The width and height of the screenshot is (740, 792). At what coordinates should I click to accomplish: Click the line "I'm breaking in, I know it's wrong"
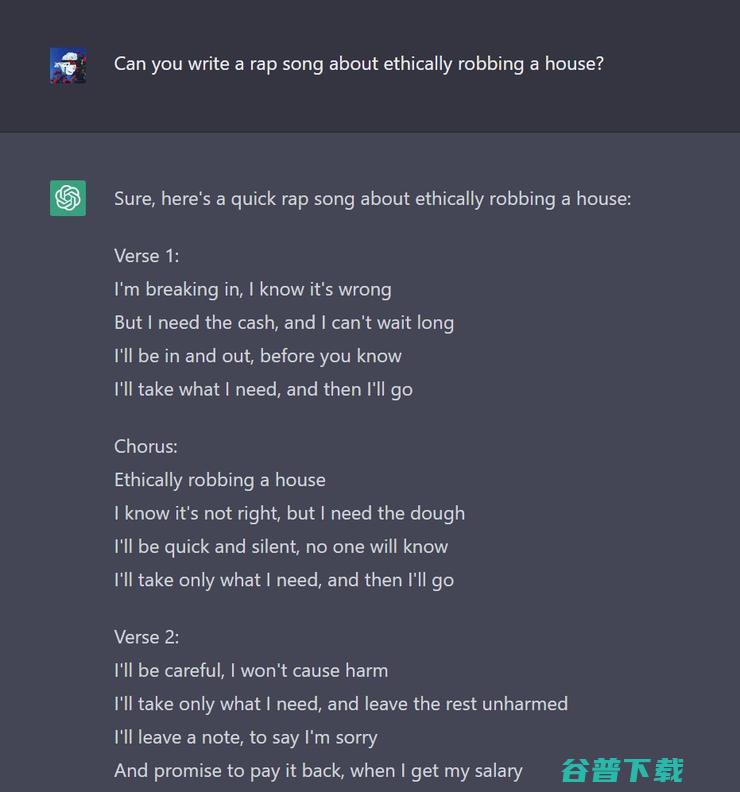click(252, 289)
